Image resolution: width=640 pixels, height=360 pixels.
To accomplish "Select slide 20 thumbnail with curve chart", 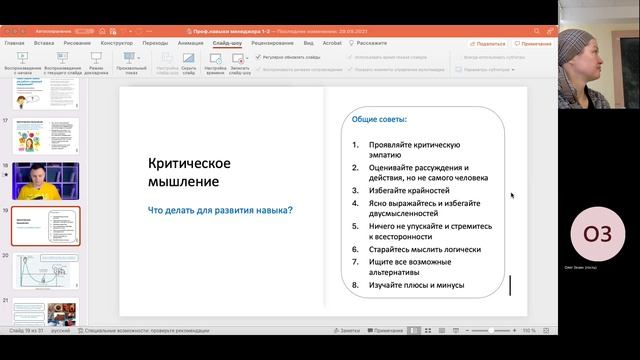I will coord(46,271).
